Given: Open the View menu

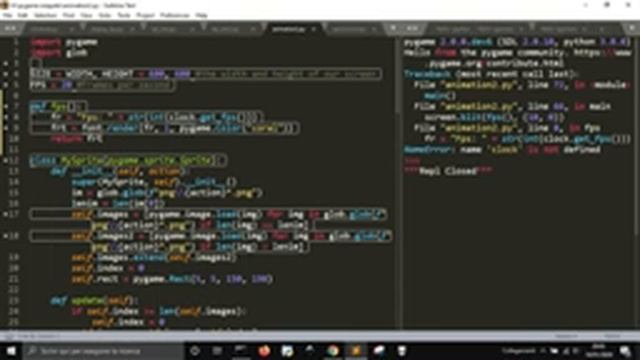Looking at the screenshot, I should [86, 15].
